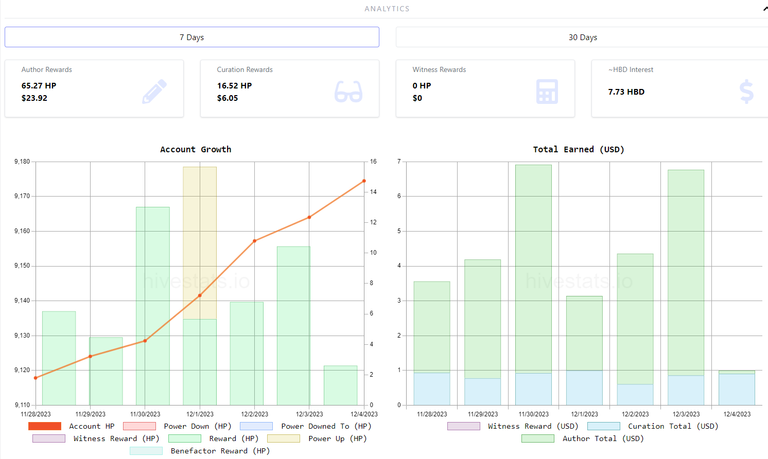Click the Total Earned (USD) chart title
The width and height of the screenshot is (768, 459).
coord(578,149)
